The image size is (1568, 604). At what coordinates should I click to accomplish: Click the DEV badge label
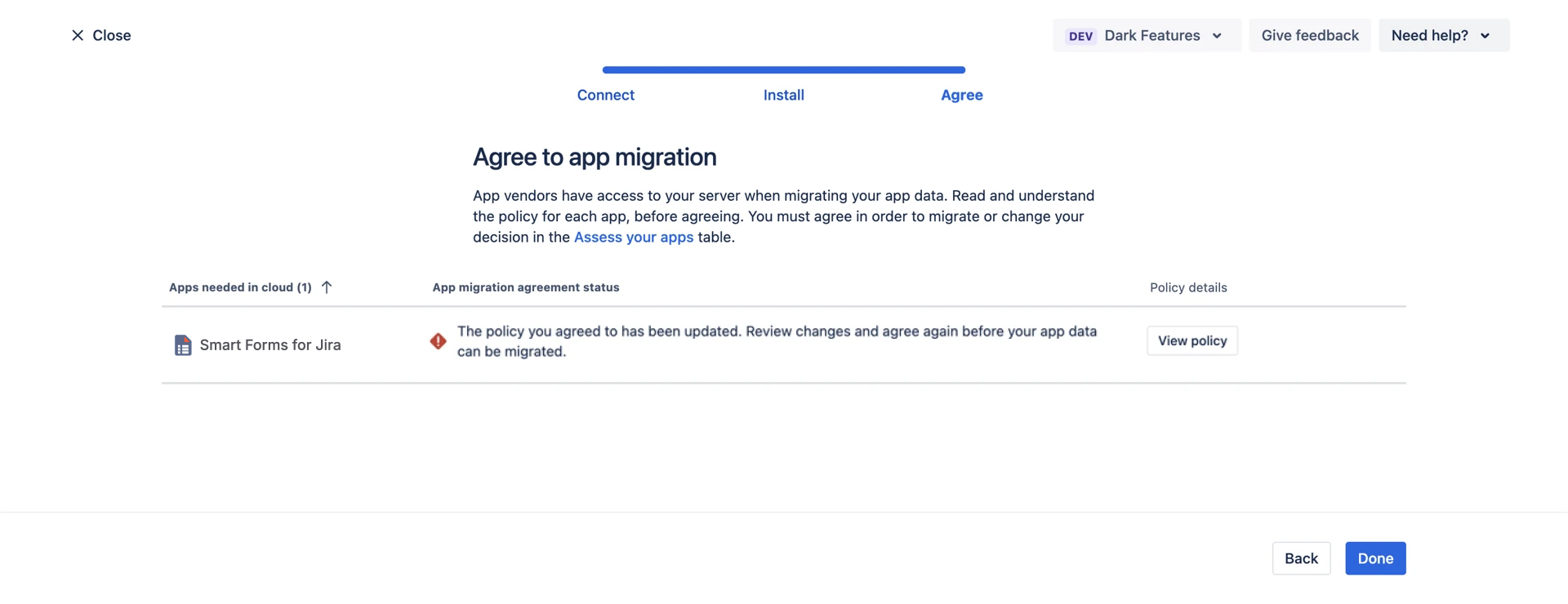[x=1080, y=36]
